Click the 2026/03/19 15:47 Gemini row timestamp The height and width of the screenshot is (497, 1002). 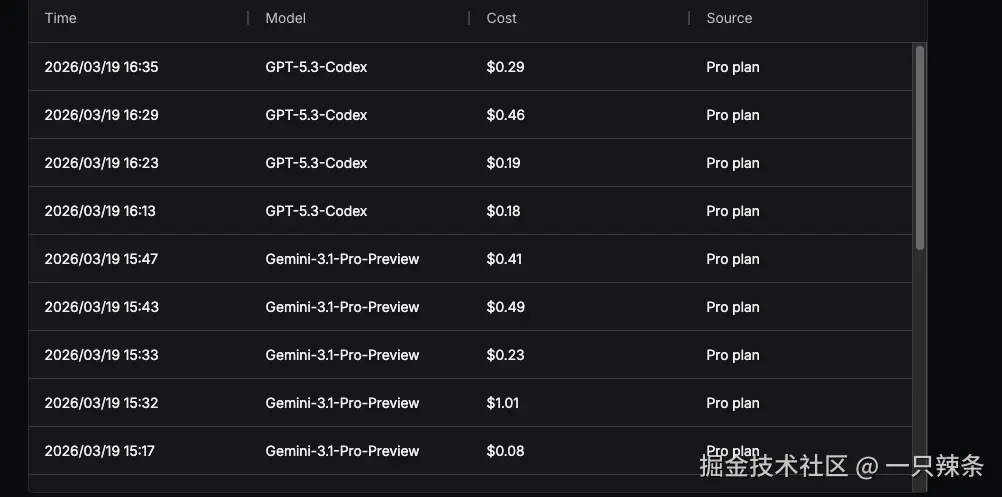pyautogui.click(x=101, y=259)
